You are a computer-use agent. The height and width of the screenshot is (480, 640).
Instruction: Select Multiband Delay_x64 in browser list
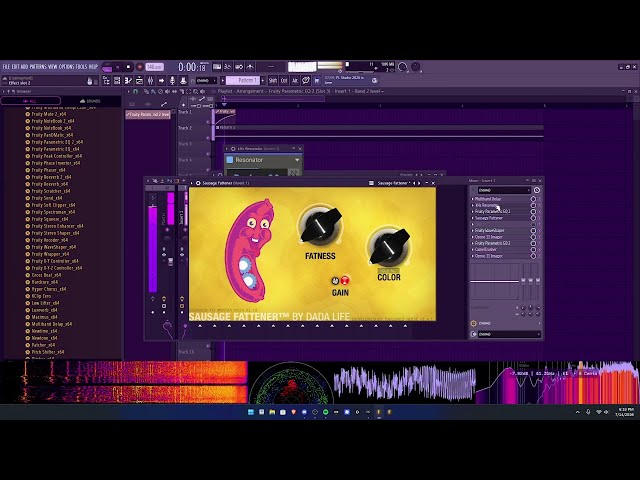pyautogui.click(x=51, y=324)
